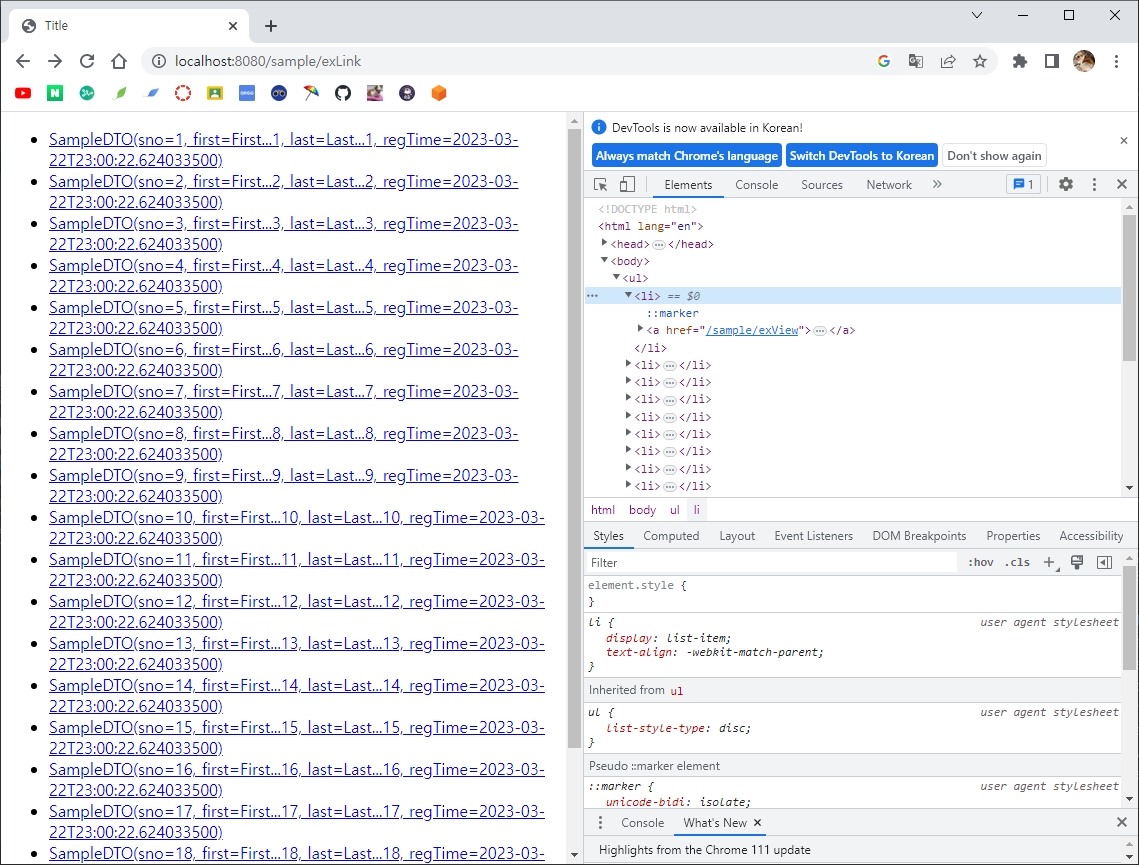Translate this page icon
This screenshot has height=865, width=1139.
coord(916,61)
